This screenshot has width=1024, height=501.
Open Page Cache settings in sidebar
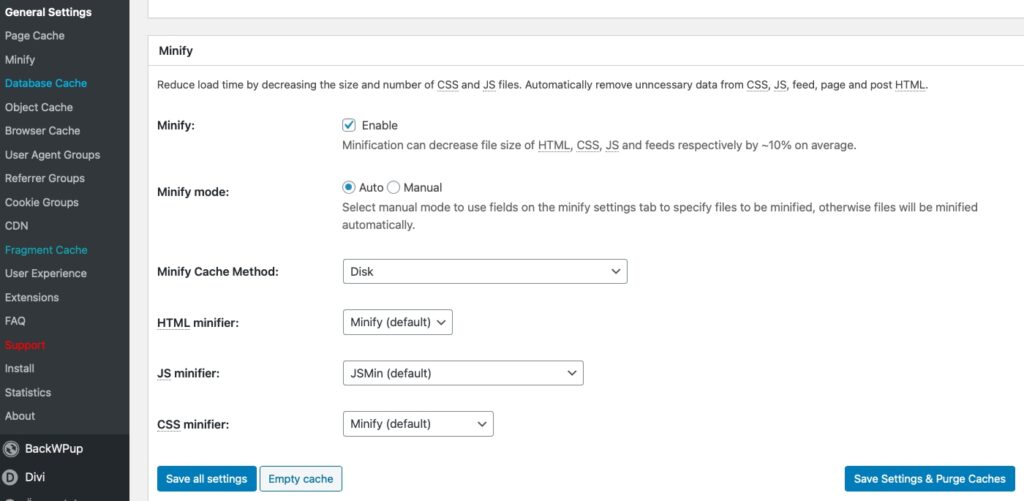coord(35,36)
